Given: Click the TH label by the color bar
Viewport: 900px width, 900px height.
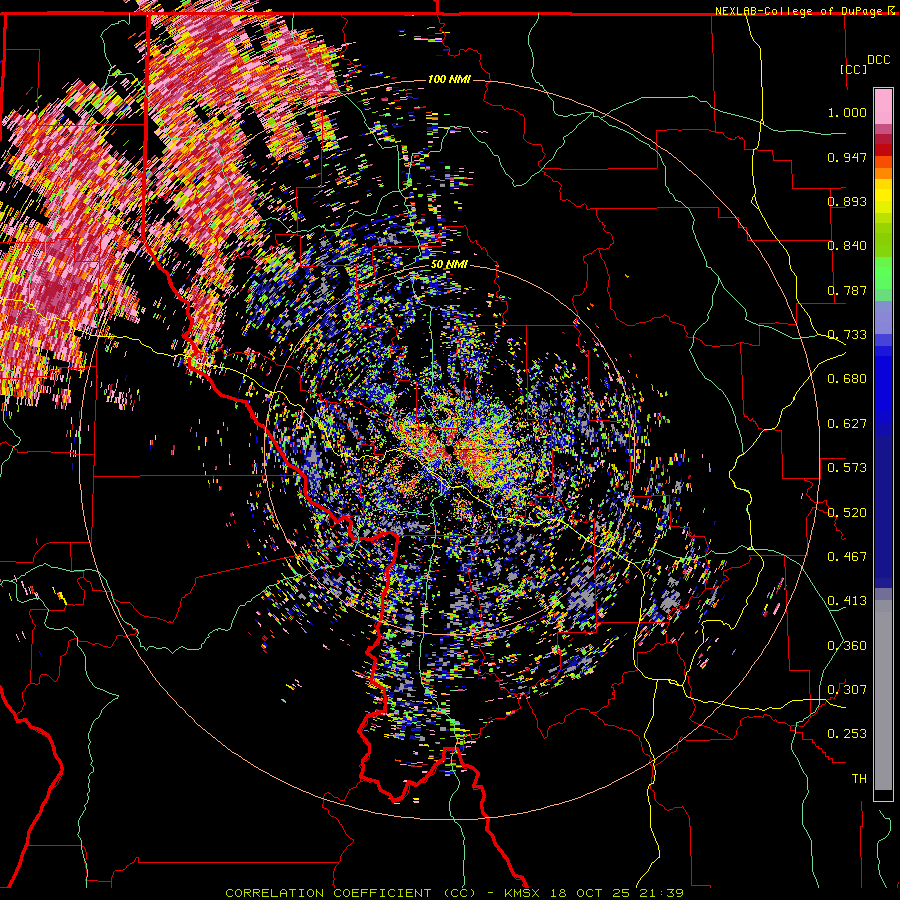Looking at the screenshot, I should 859,779.
